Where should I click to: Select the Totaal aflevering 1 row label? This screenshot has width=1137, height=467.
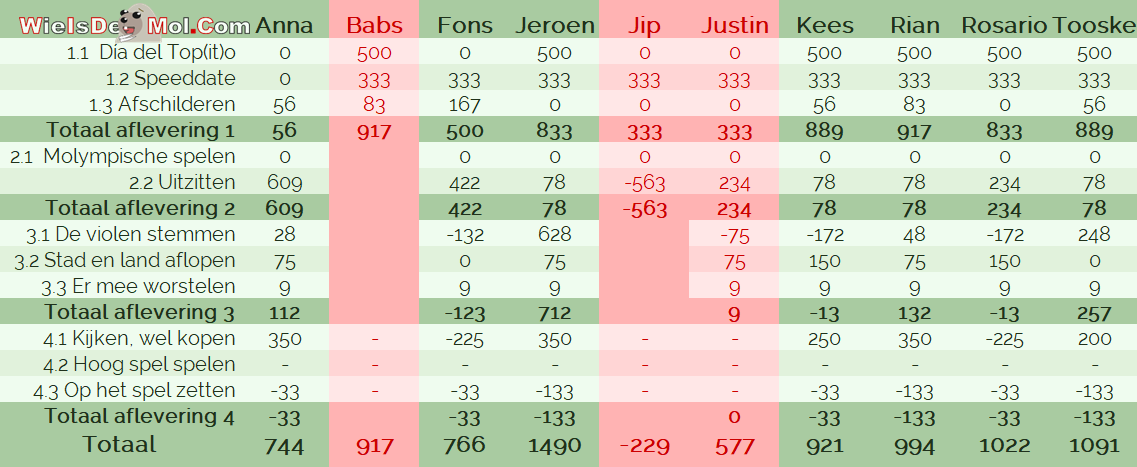141,131
